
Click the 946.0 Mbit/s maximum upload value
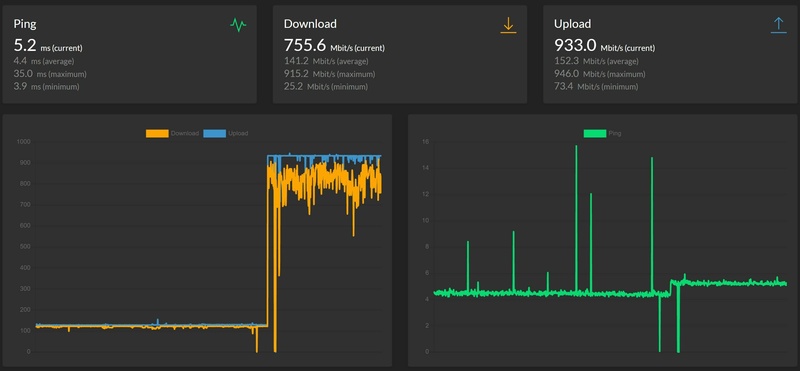coord(600,74)
